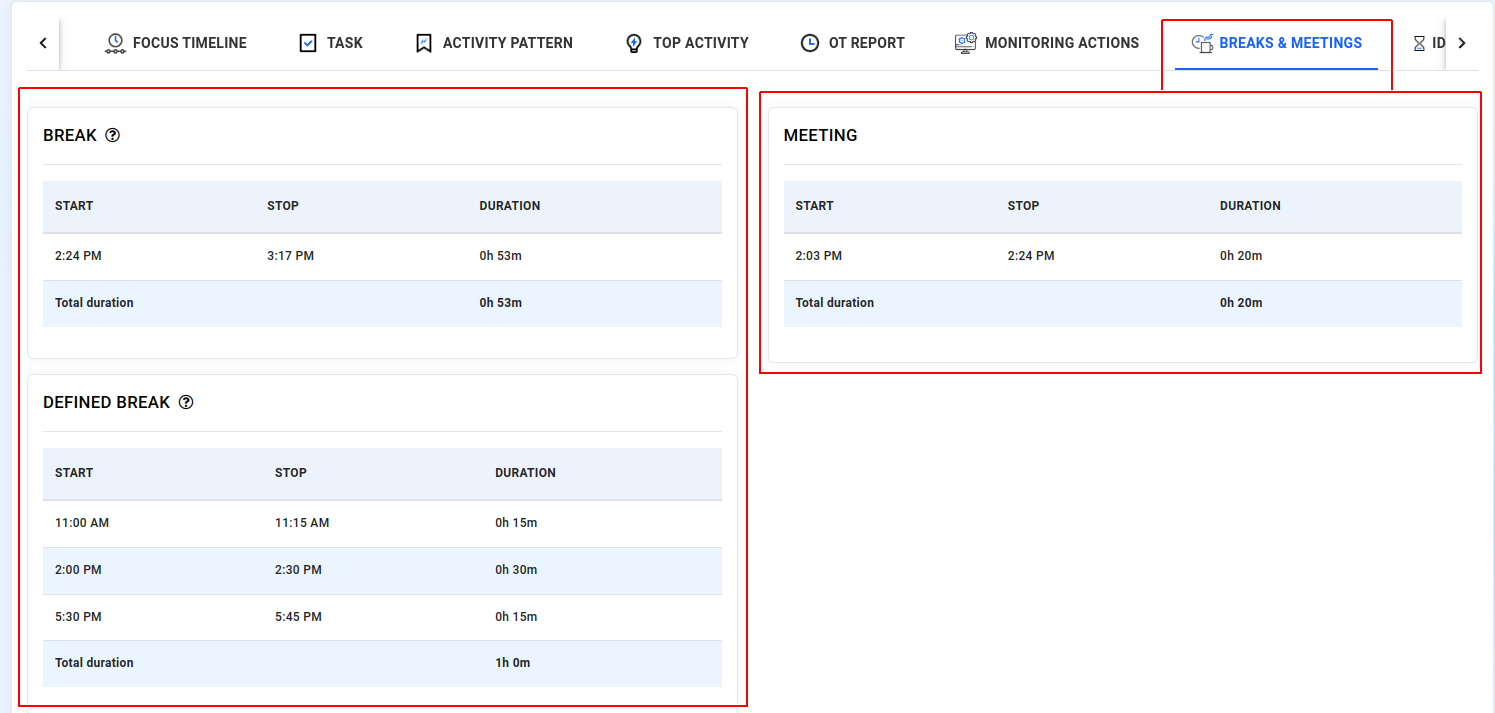
Task: Open the Monitoring Actions tab
Action: coord(1061,43)
